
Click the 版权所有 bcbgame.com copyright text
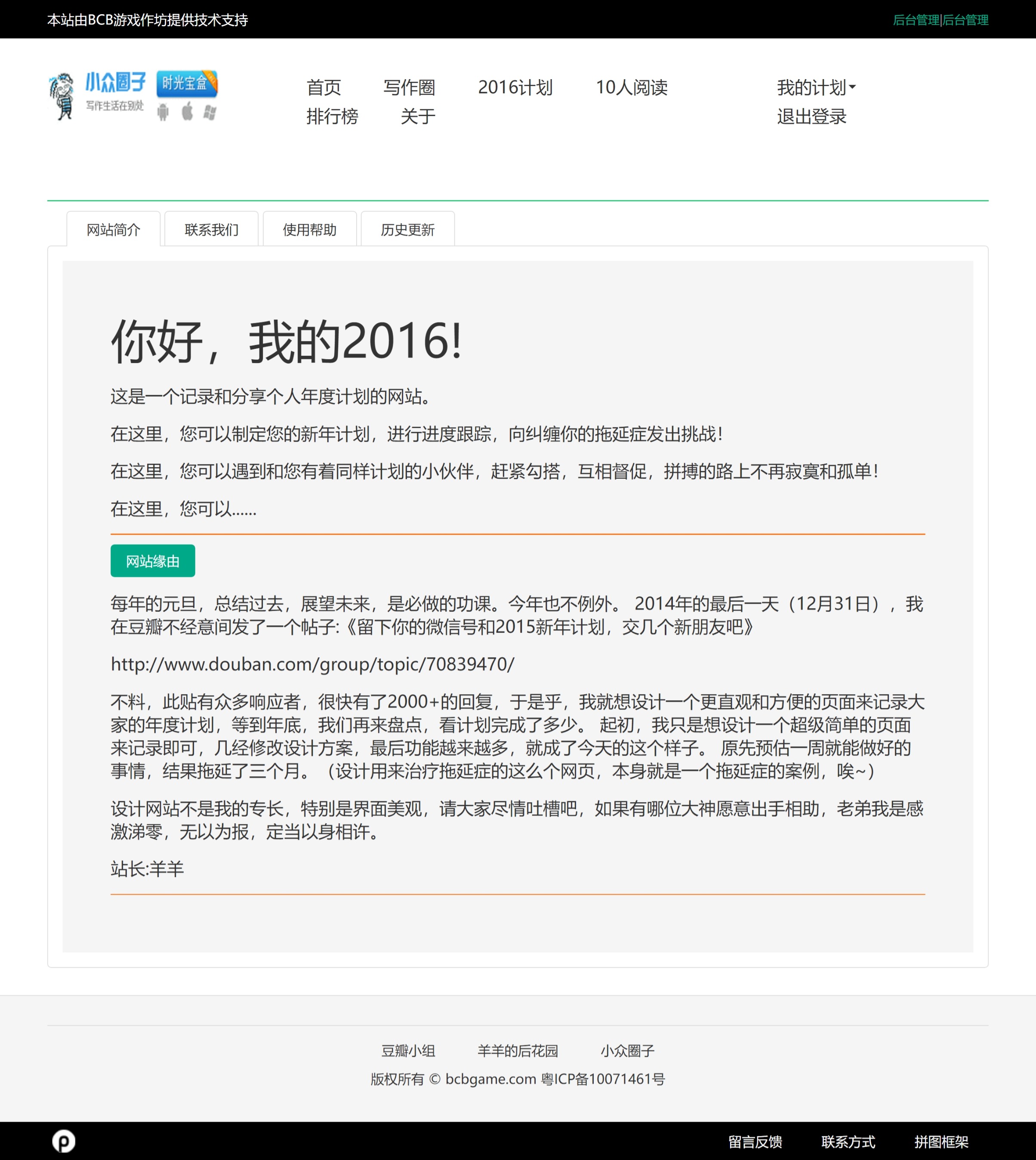(x=518, y=1079)
